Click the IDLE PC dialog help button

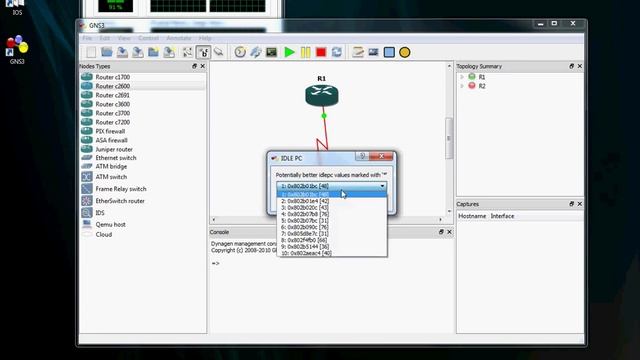click(x=362, y=156)
